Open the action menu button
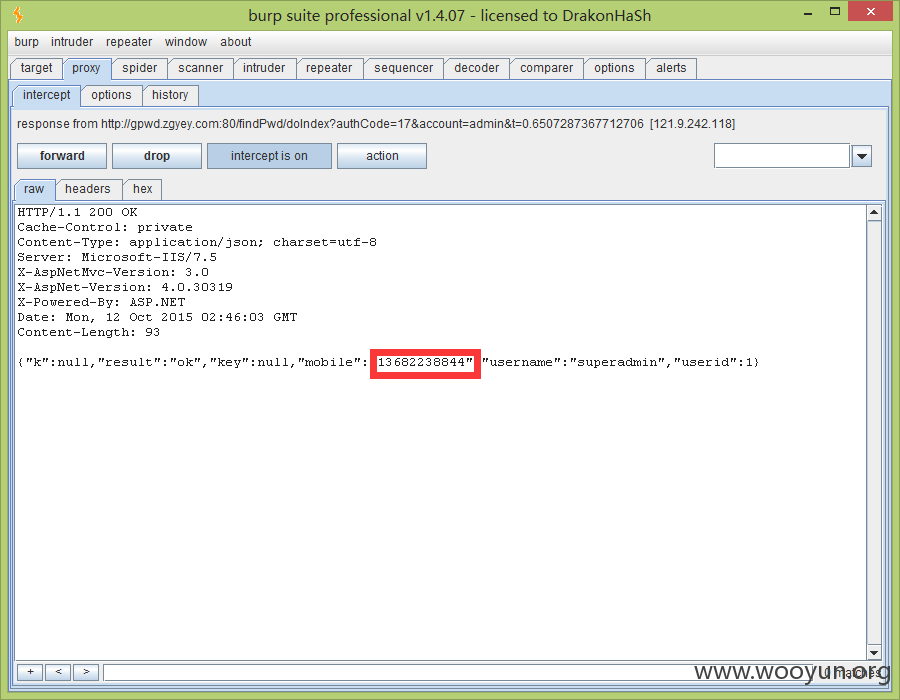The image size is (900, 700). click(382, 156)
